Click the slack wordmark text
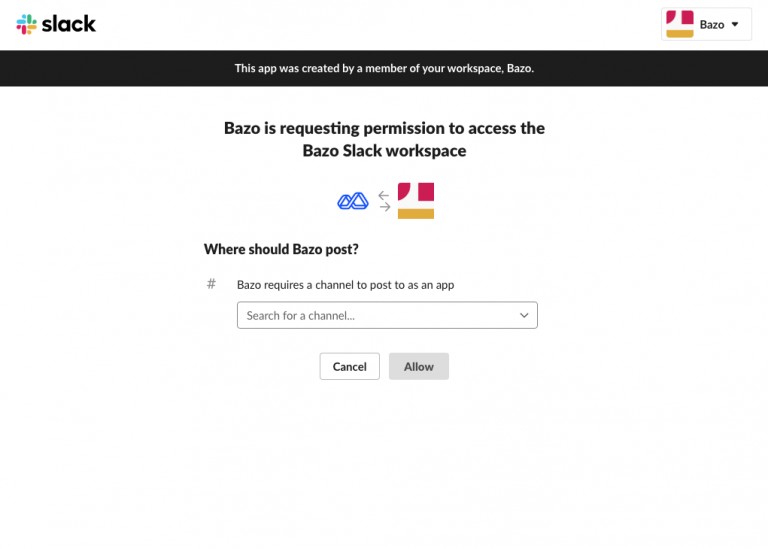 coord(69,24)
